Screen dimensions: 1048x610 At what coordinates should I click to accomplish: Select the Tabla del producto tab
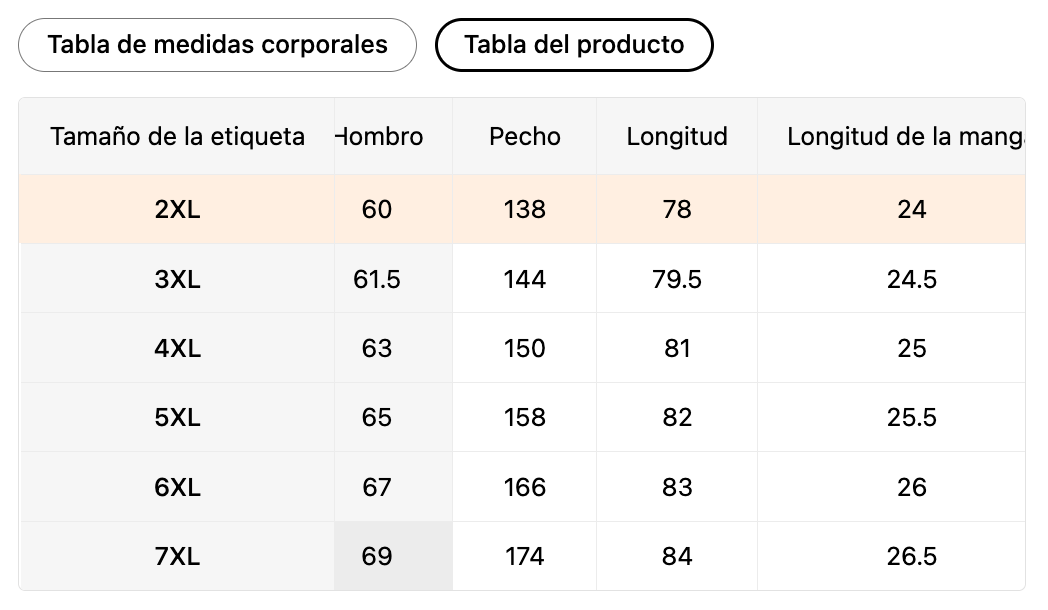pos(574,45)
